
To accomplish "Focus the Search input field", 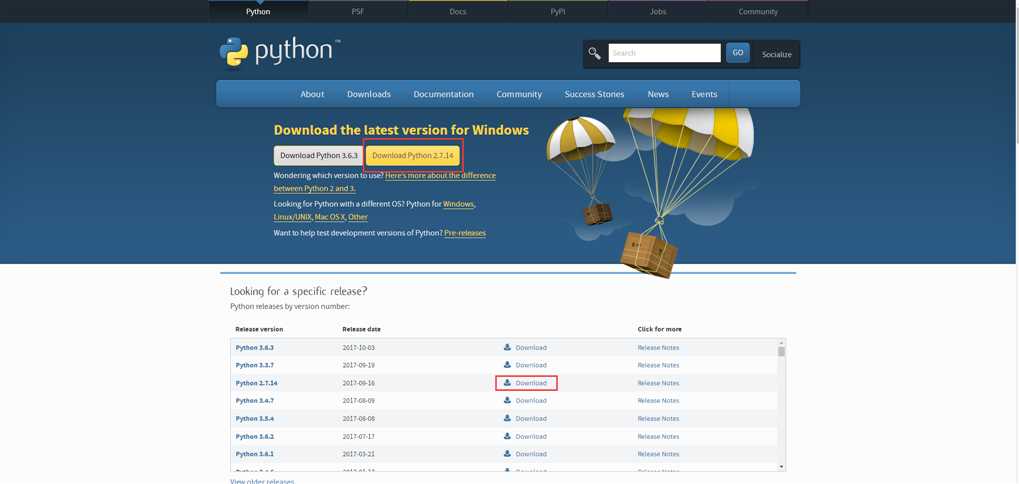I will [x=664, y=53].
